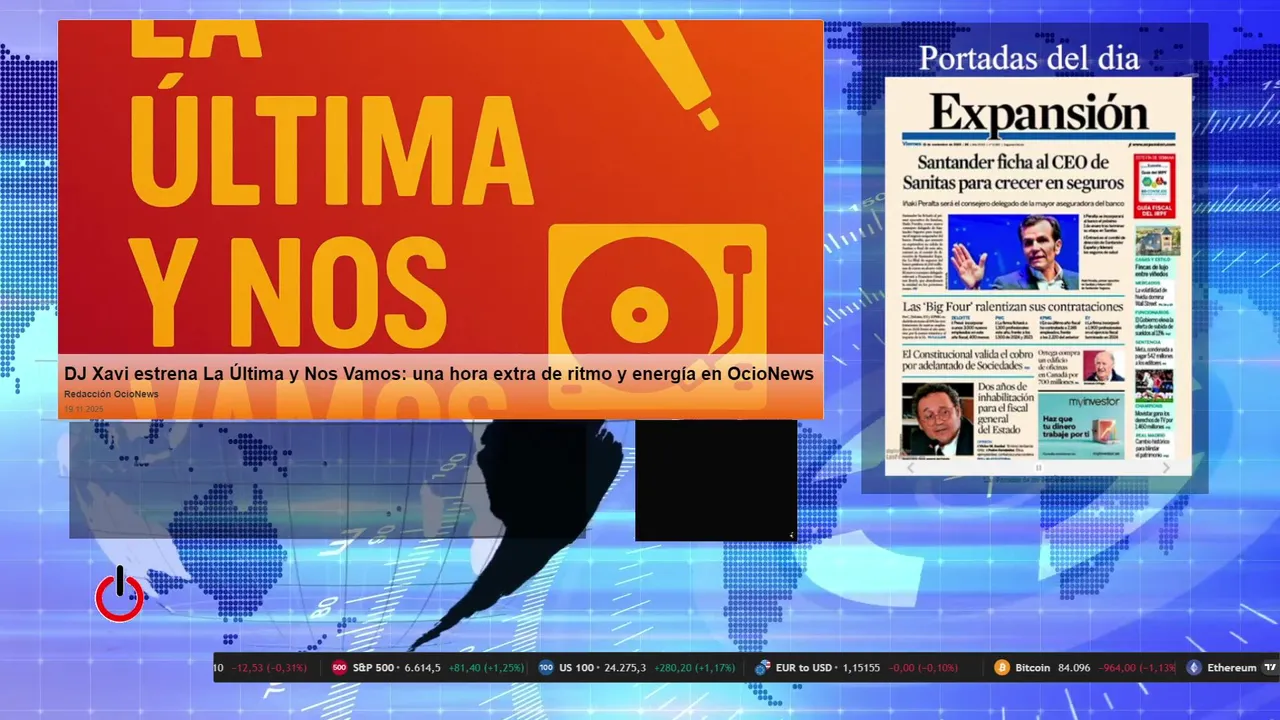
Task: Click the US 100 ticker icon
Action: point(545,667)
